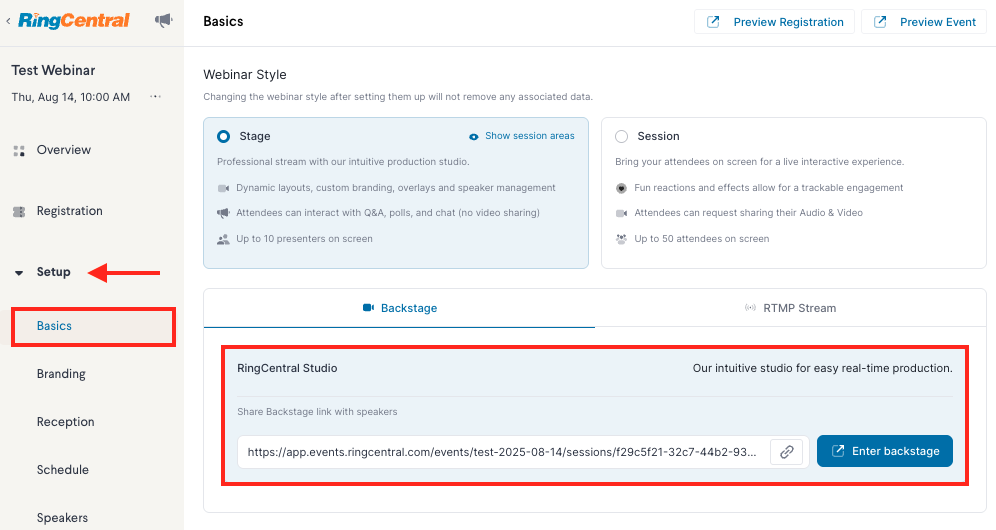Switch to the RTMP Stream tab
This screenshot has width=996, height=530.
pos(790,308)
